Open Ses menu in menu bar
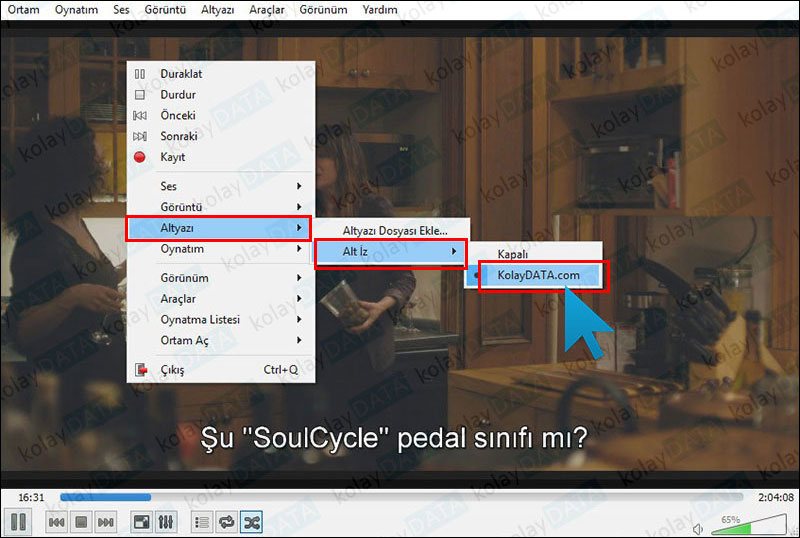Image resolution: width=800 pixels, height=538 pixels. [x=121, y=9]
